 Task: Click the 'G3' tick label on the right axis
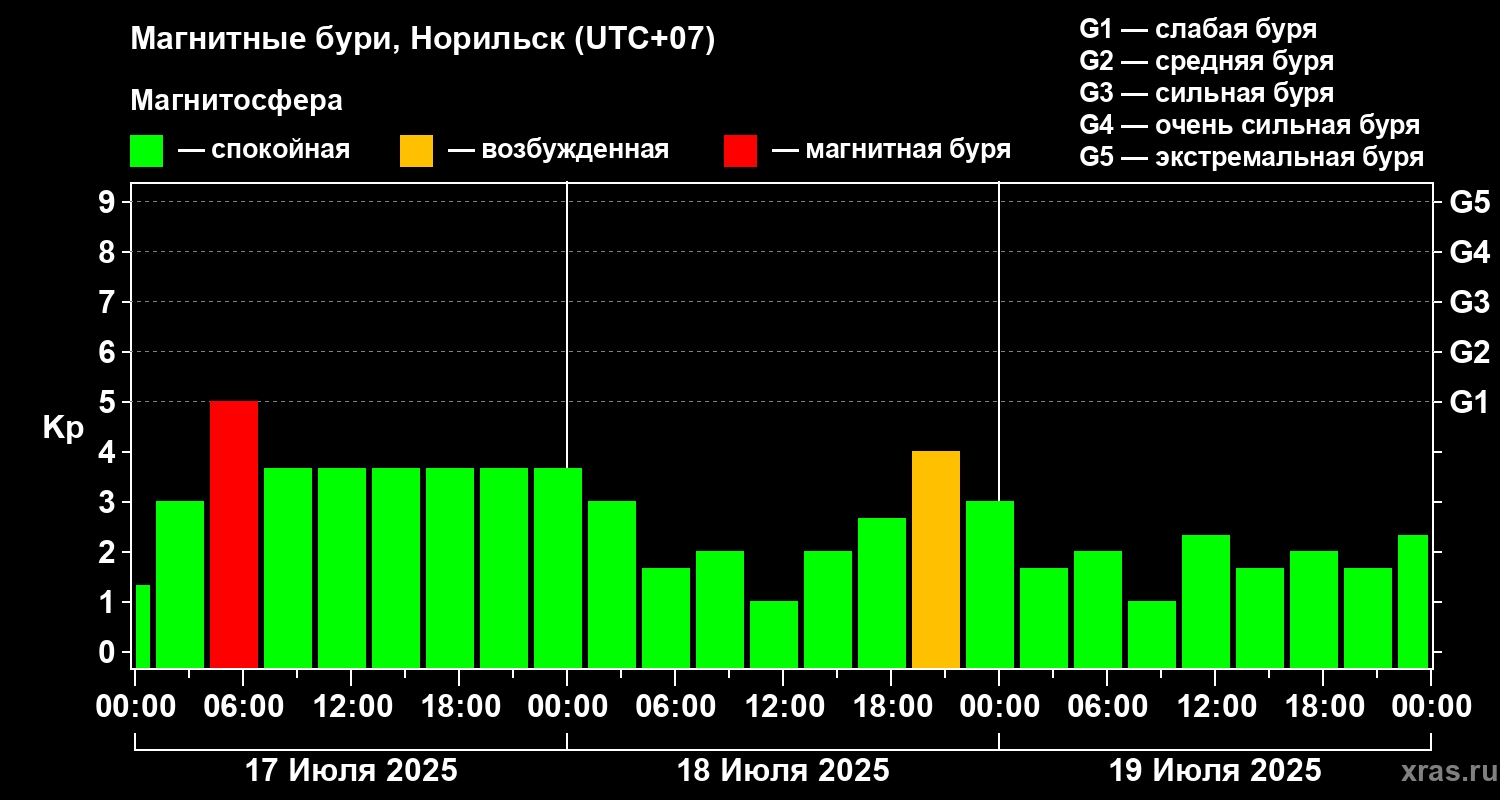[1469, 302]
